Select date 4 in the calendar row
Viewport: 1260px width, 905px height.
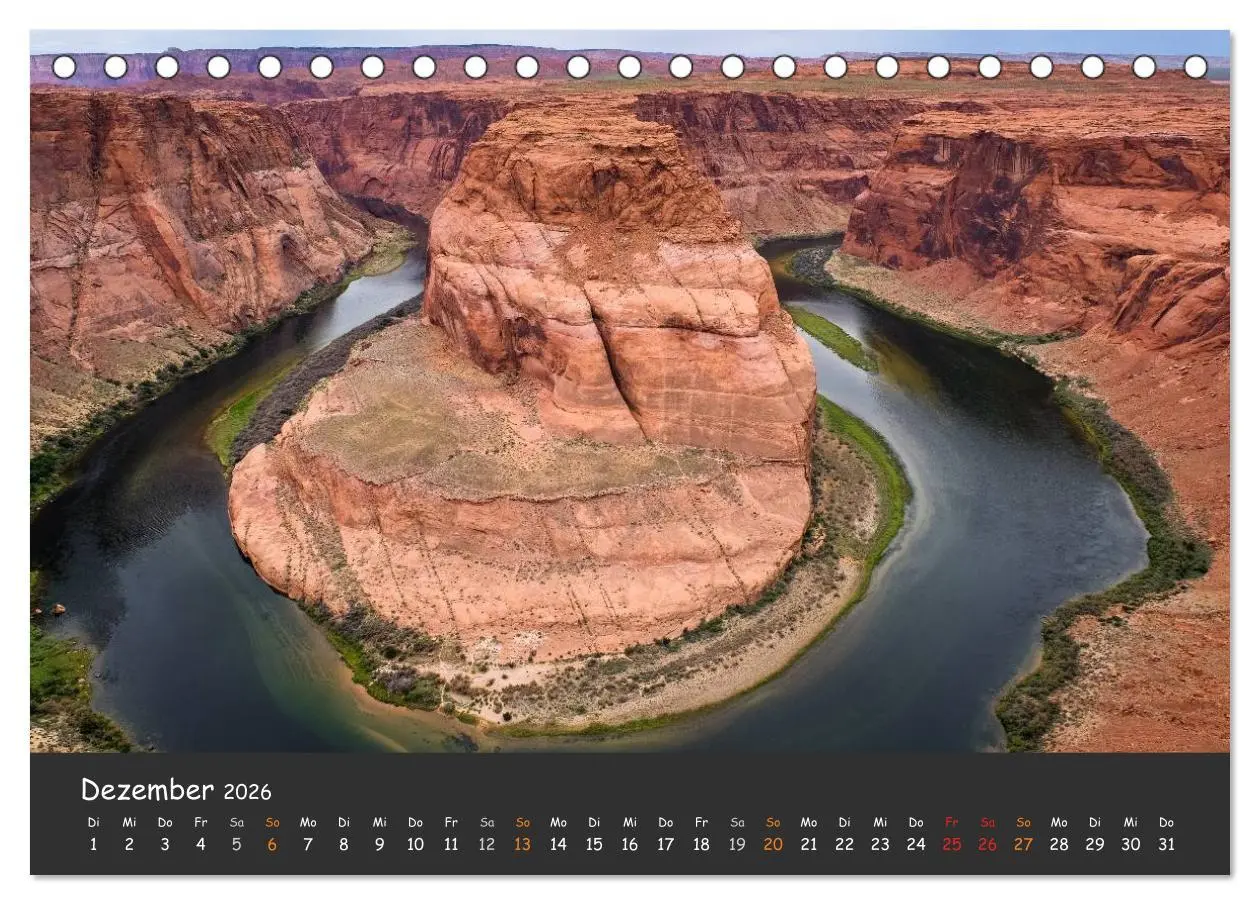point(201,844)
